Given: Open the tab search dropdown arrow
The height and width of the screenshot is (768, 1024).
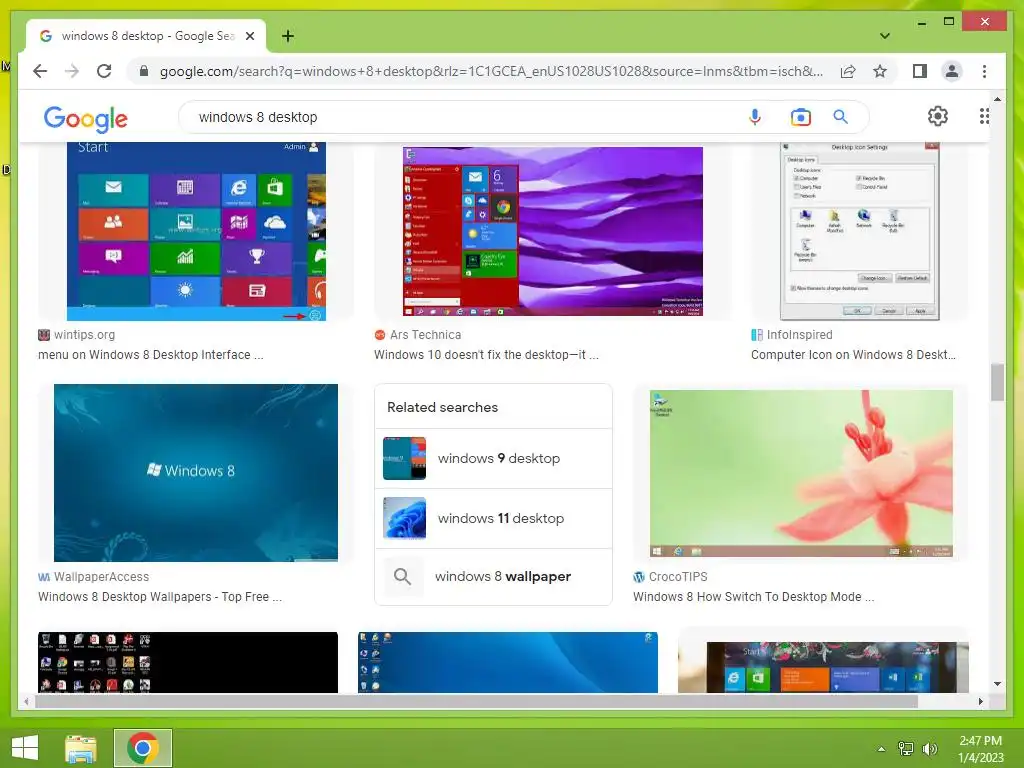Looking at the screenshot, I should (x=884, y=36).
